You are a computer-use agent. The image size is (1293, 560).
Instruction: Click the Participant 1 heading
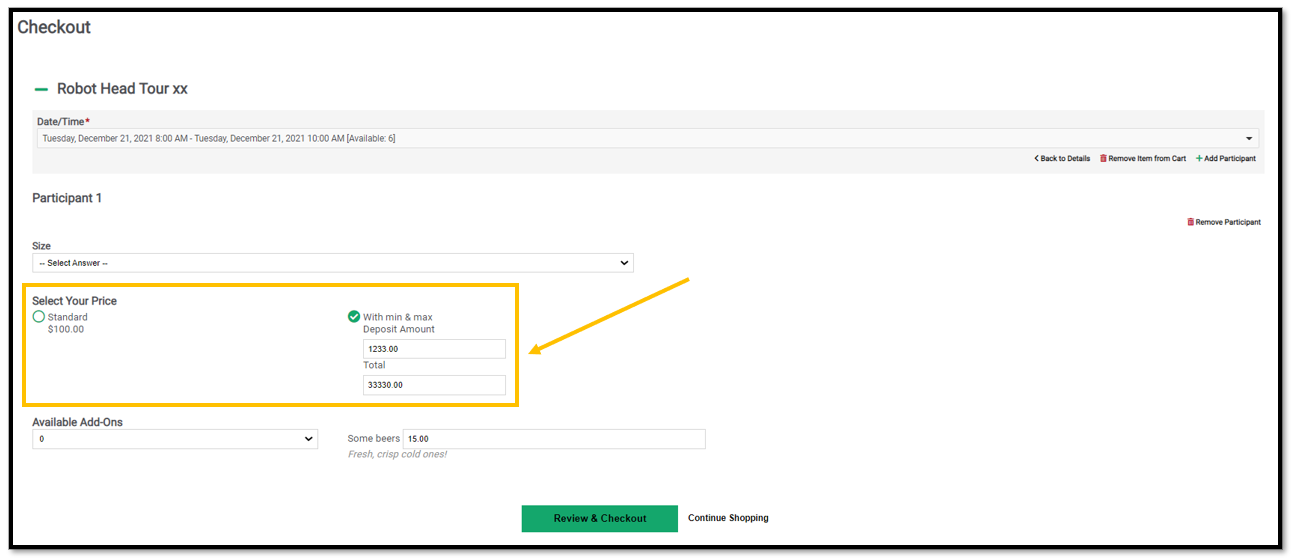point(67,198)
